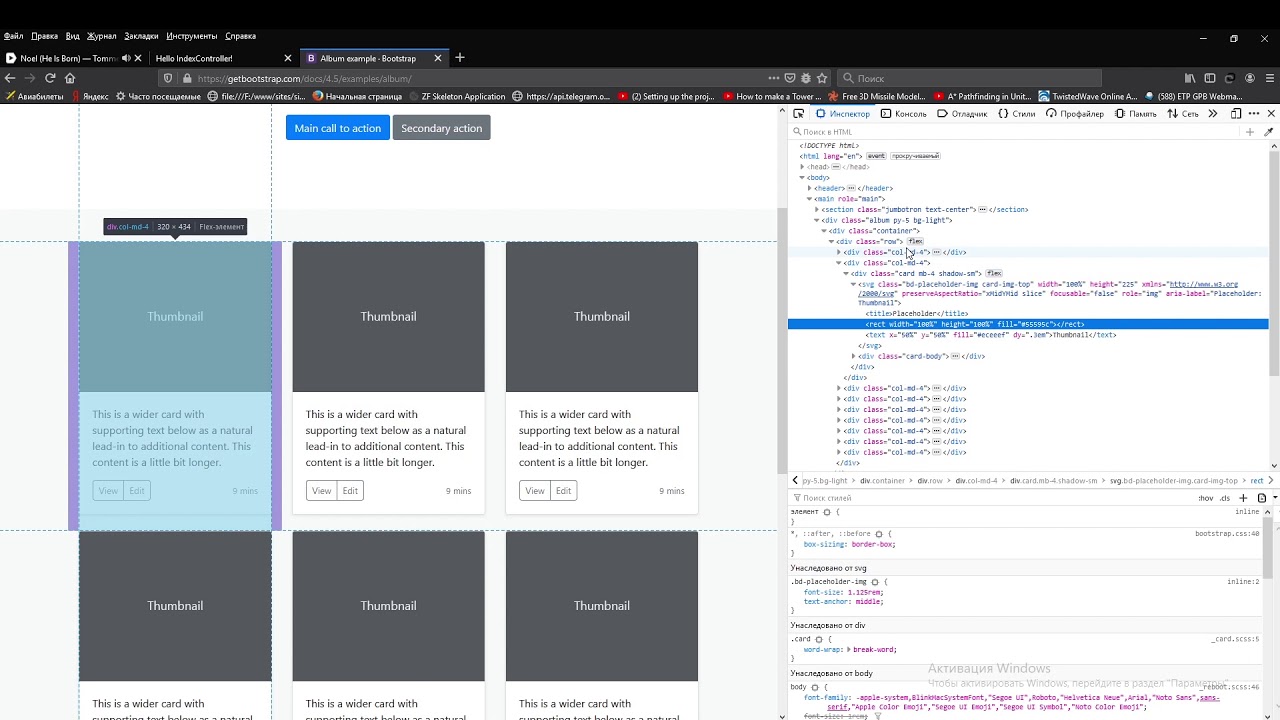This screenshot has height=720, width=1280.
Task: Select div.container in breadcrumbs
Action: 882,481
